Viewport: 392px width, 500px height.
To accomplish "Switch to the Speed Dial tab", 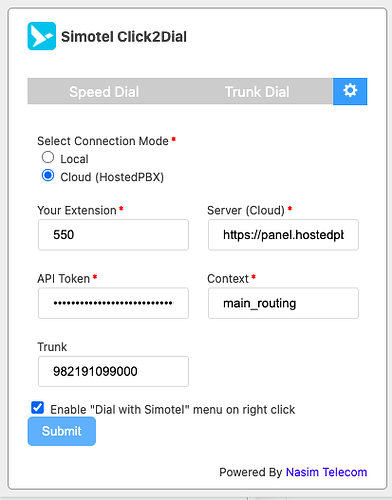I will 104,92.
